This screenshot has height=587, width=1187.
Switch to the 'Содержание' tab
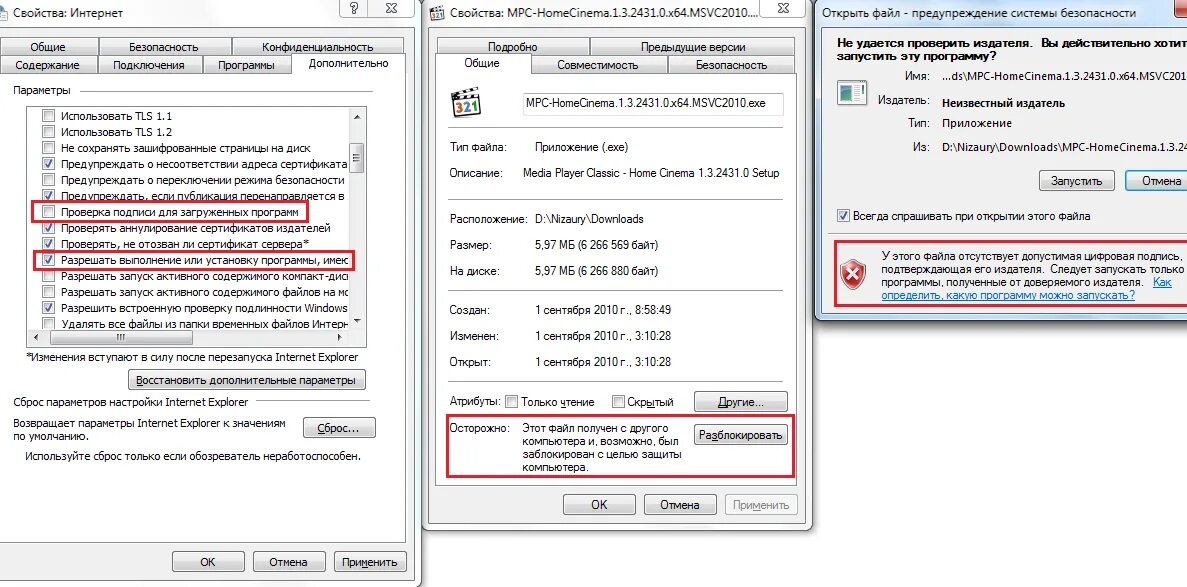coord(47,65)
